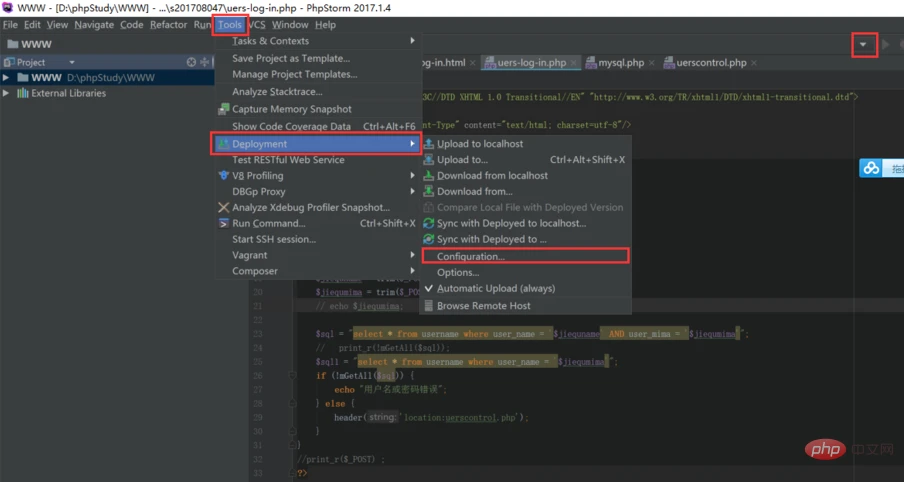Open deployment Configuration...
The width and height of the screenshot is (904, 482).
[x=525, y=257]
